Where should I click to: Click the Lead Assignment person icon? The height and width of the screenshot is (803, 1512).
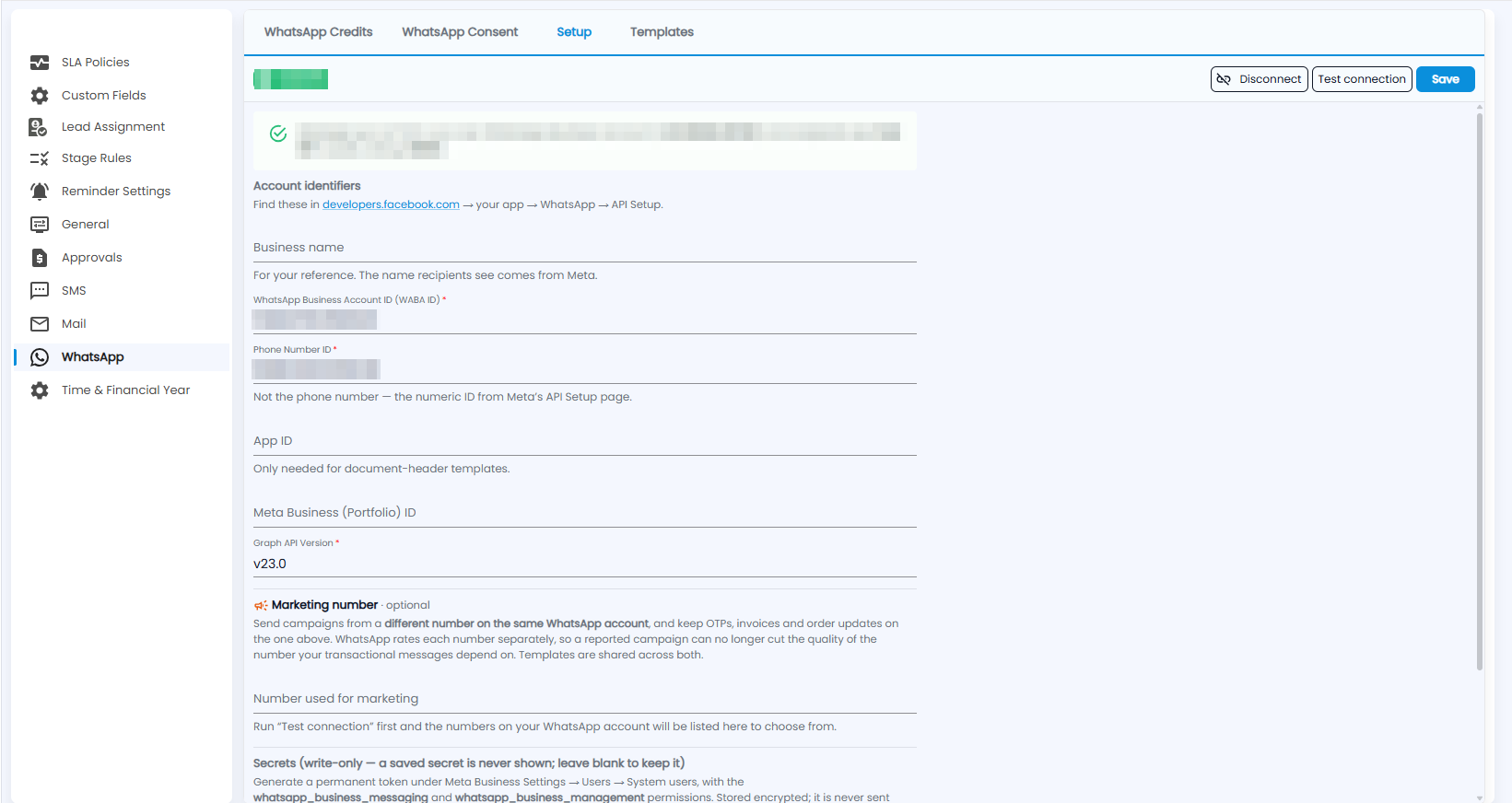[38, 127]
